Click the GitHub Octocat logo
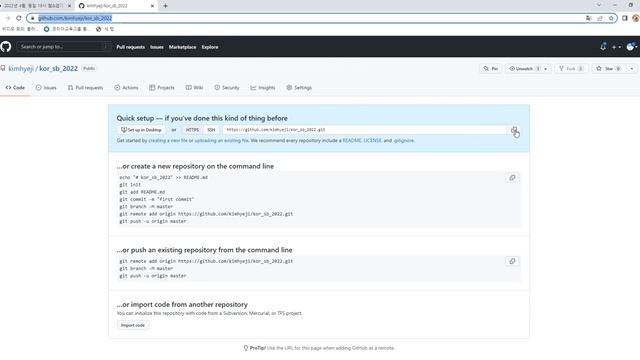 pyautogui.click(x=6, y=47)
